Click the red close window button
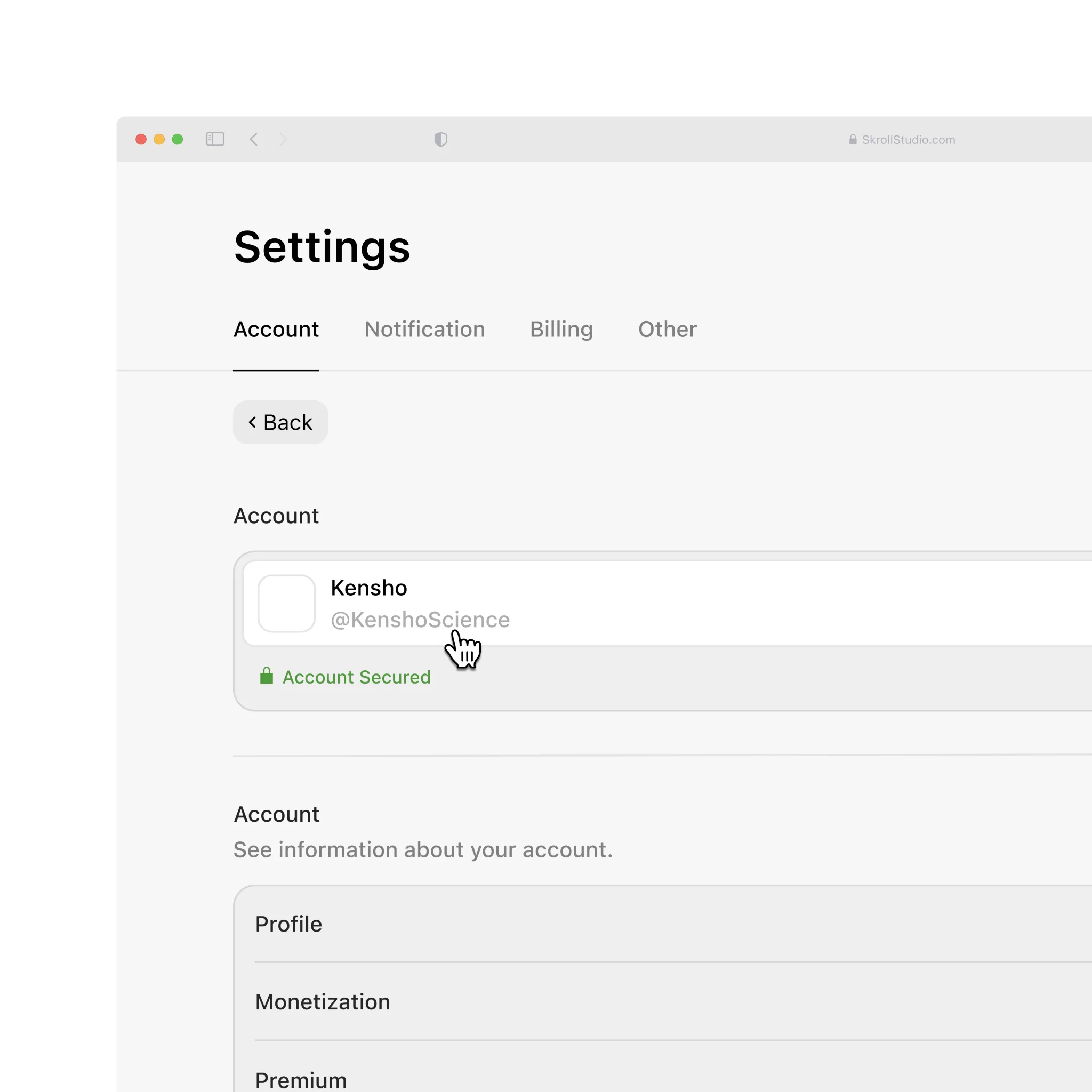 pyautogui.click(x=141, y=139)
